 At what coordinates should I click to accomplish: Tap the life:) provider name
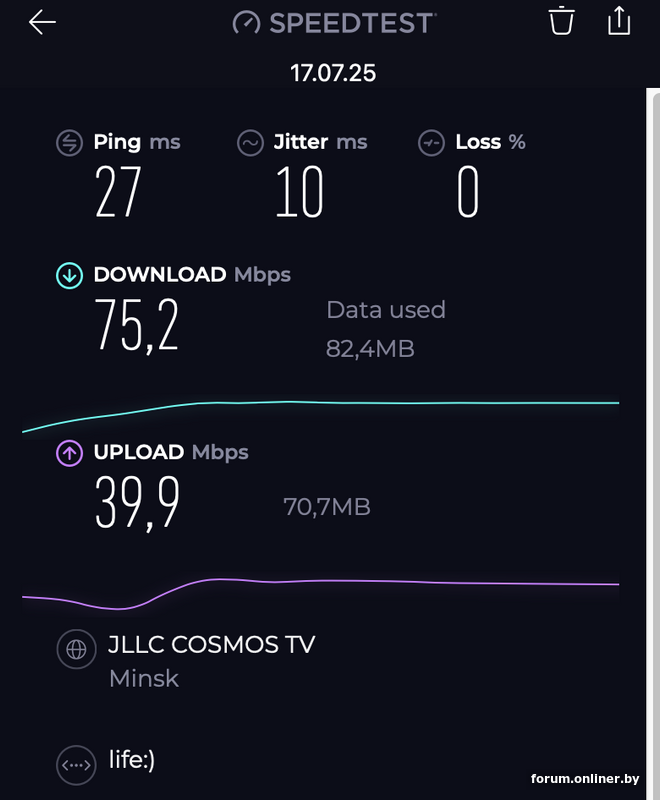132,760
